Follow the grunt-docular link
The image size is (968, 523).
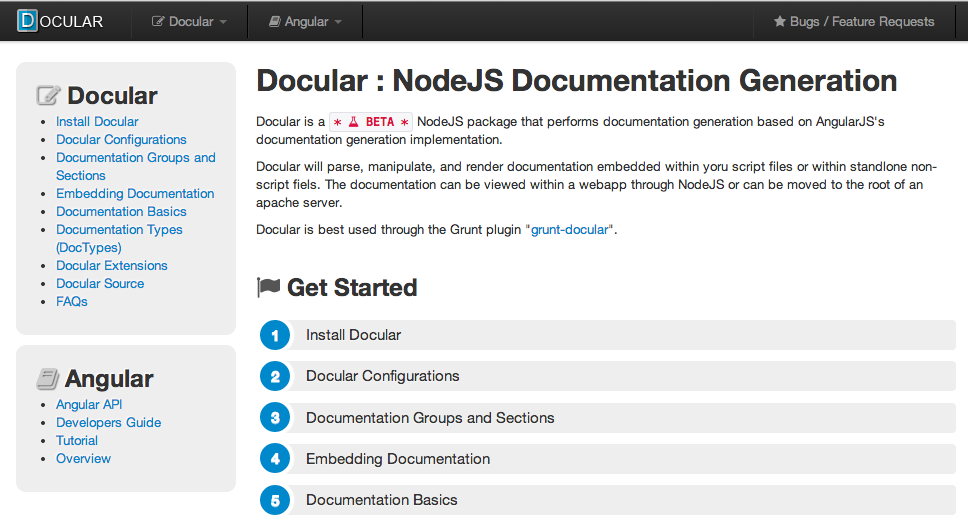[x=569, y=230]
